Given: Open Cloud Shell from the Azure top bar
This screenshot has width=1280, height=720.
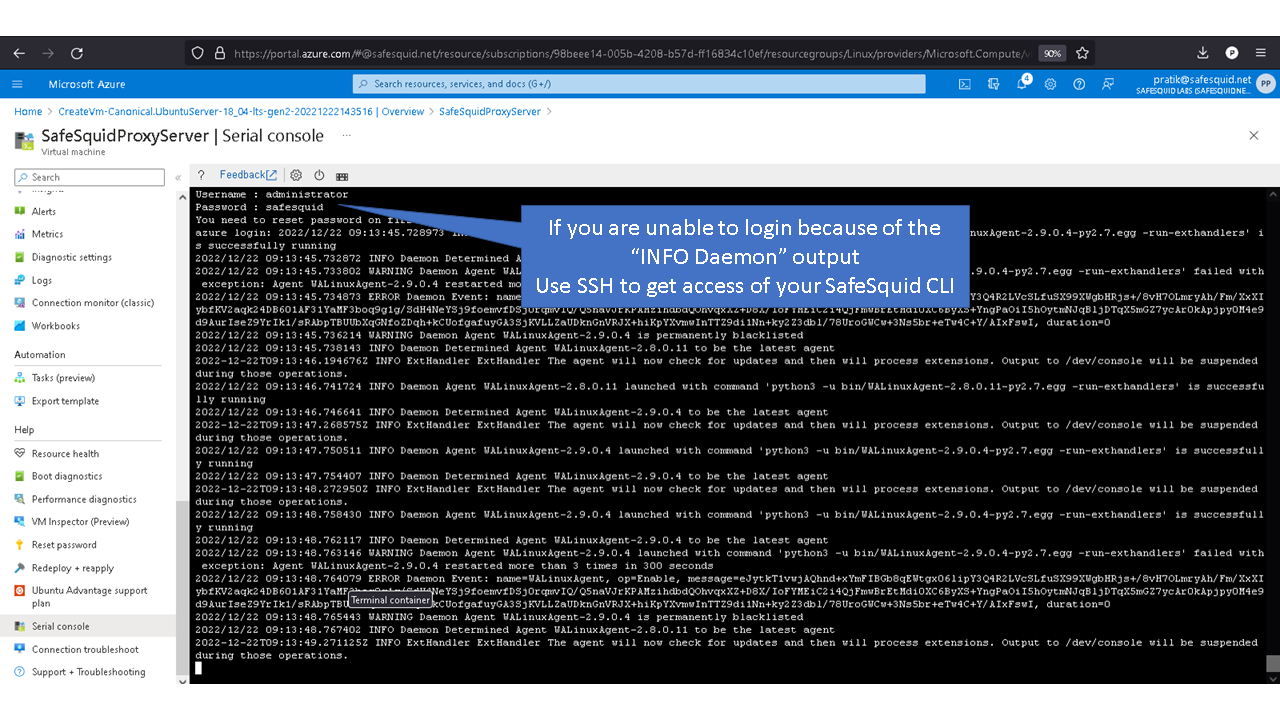Looking at the screenshot, I should 964,84.
